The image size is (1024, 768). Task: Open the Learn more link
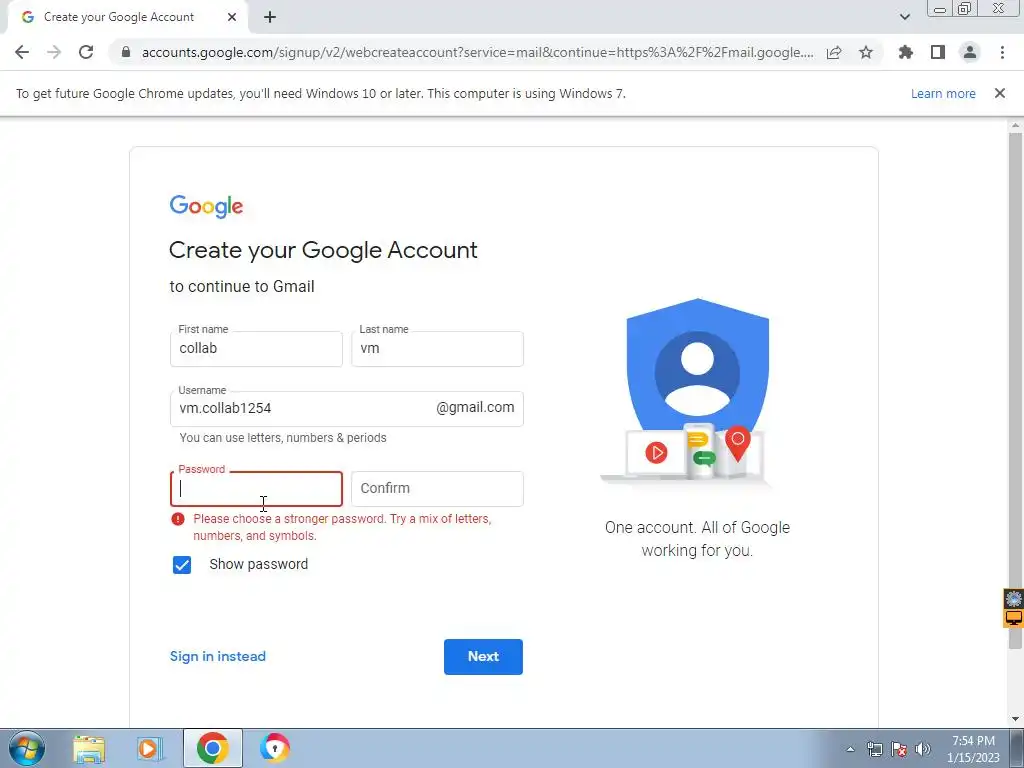[943, 93]
